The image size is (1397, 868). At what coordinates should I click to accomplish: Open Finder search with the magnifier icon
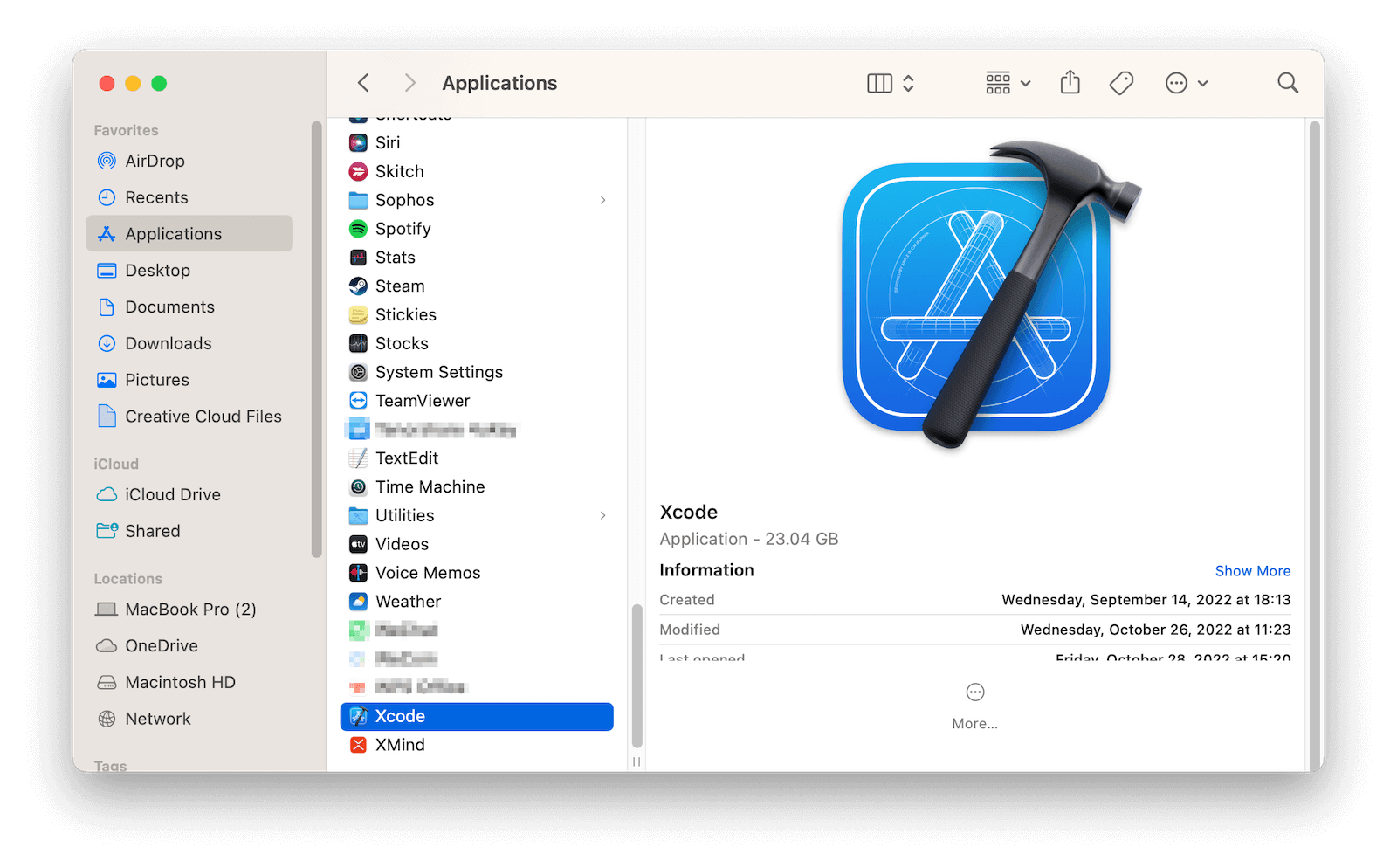click(x=1287, y=82)
